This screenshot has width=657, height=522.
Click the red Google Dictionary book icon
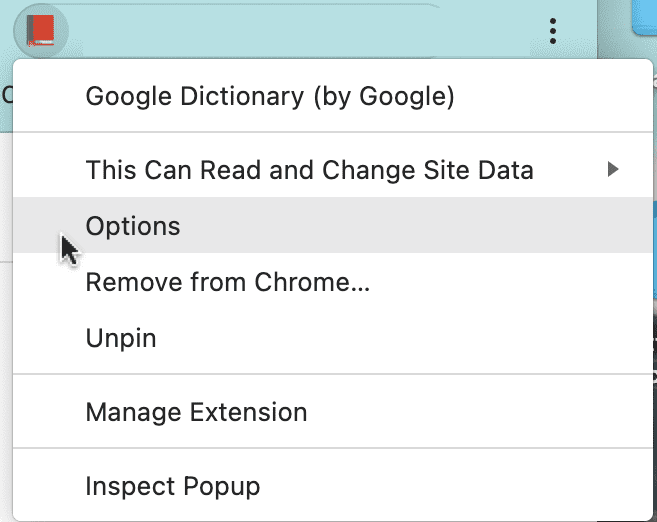click(x=41, y=31)
